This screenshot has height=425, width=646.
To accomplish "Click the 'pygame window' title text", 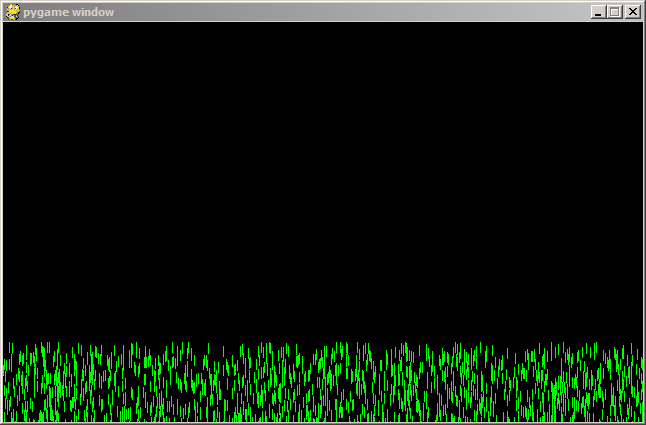I will tap(69, 12).
